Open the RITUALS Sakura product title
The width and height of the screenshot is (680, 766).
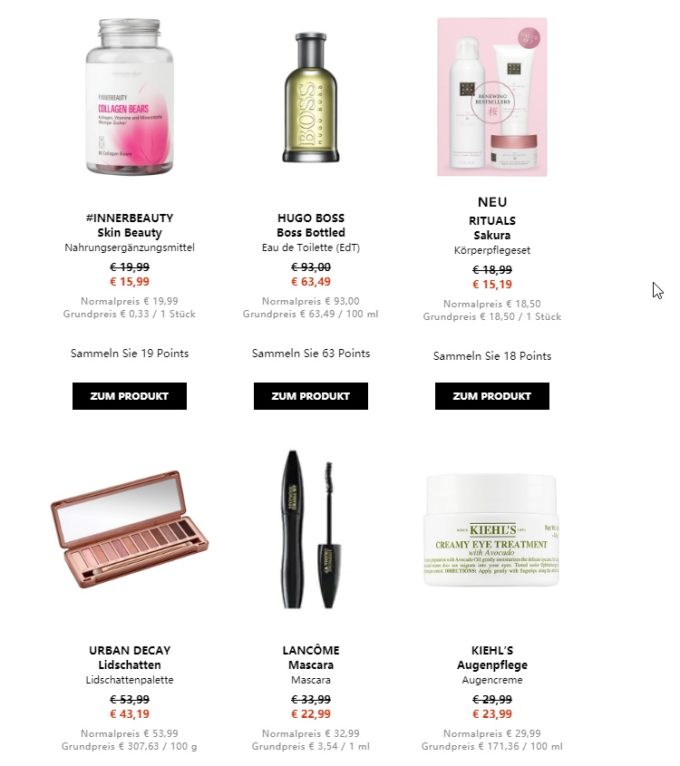click(x=492, y=228)
